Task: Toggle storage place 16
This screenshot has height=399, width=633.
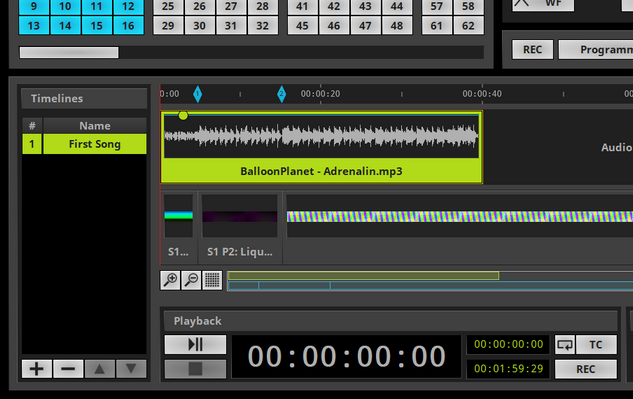Action: click(128, 25)
